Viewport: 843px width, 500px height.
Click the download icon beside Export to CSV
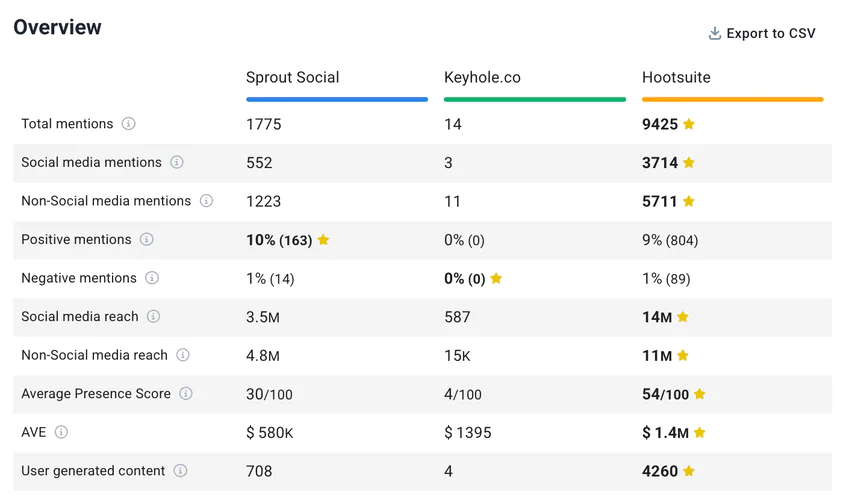(x=715, y=33)
